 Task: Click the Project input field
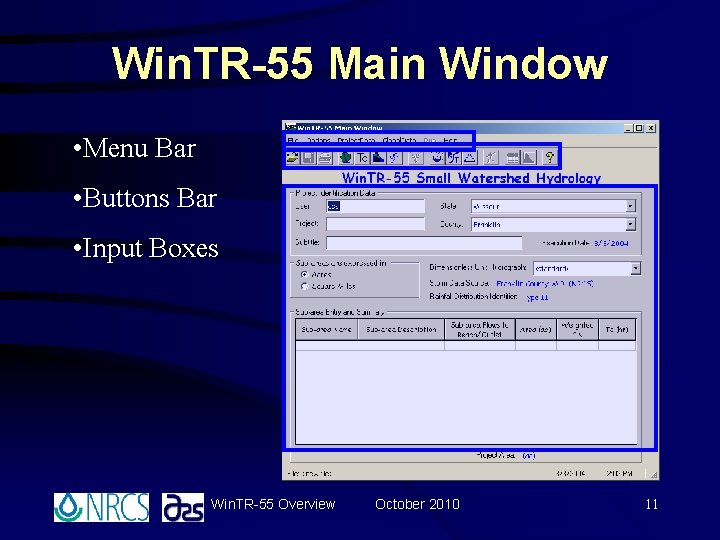[x=375, y=224]
